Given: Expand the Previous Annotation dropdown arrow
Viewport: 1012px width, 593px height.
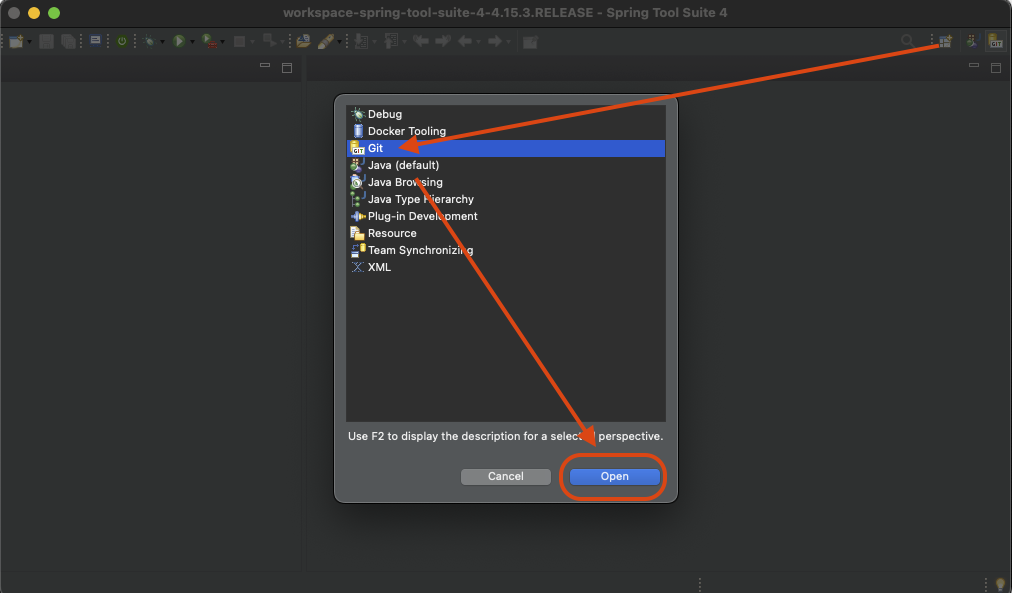Looking at the screenshot, I should (x=405, y=42).
